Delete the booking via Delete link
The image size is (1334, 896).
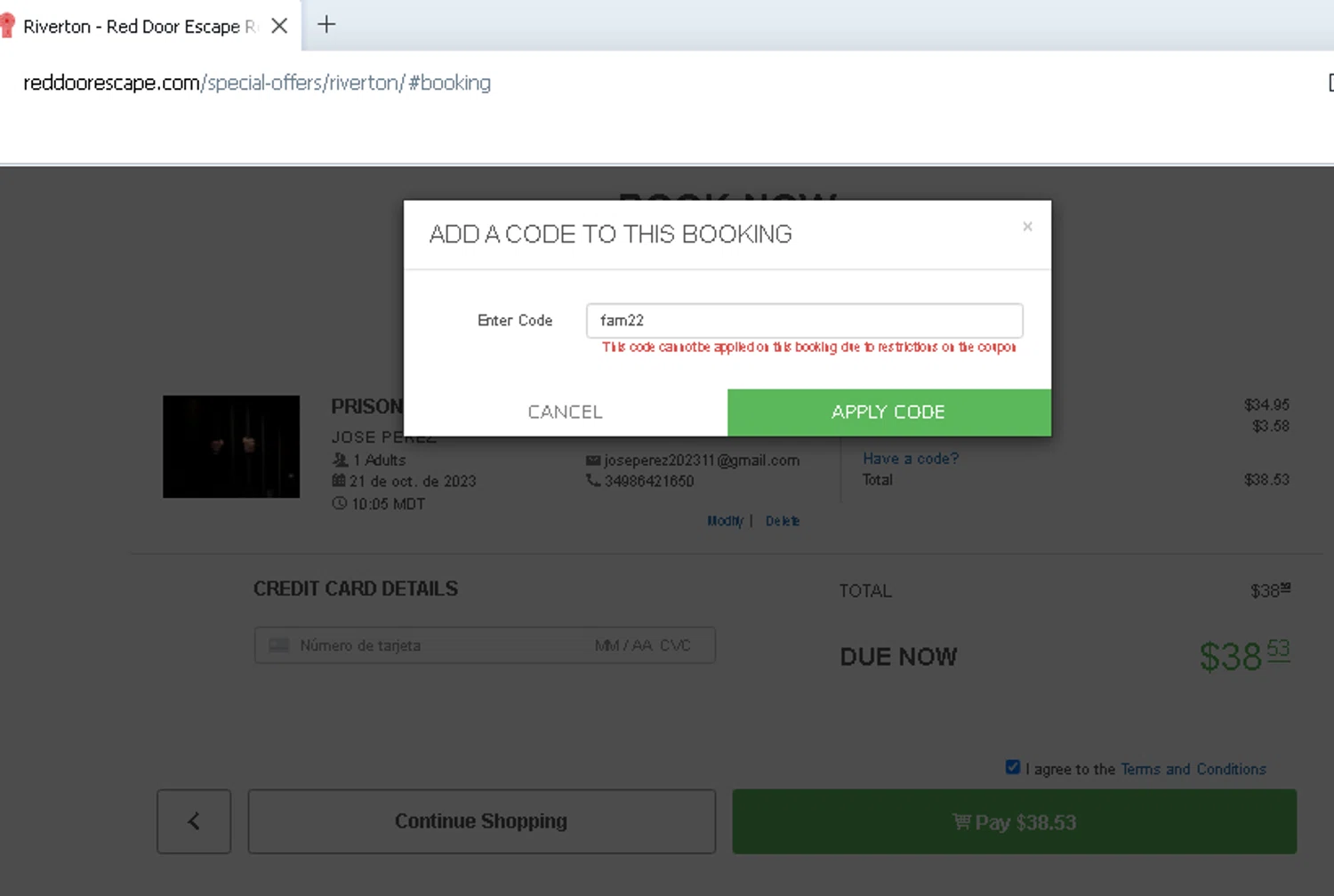point(783,521)
